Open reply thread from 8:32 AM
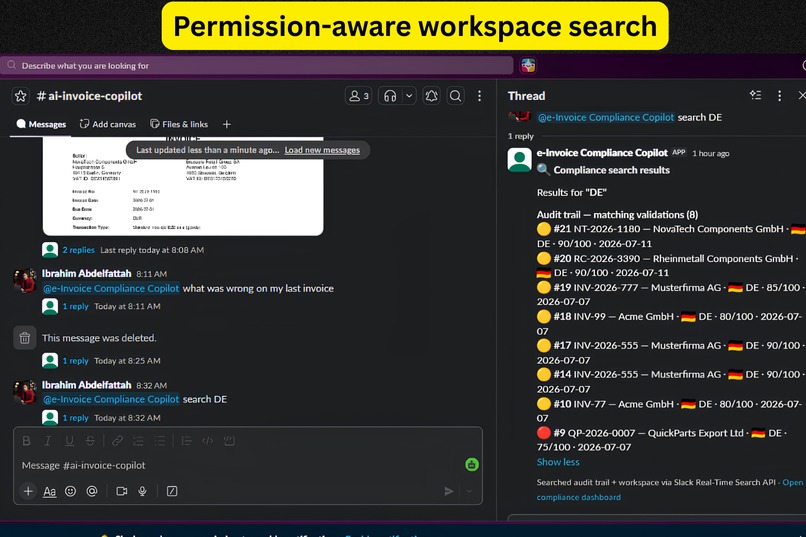This screenshot has height=537, width=806. pyautogui.click(x=76, y=418)
